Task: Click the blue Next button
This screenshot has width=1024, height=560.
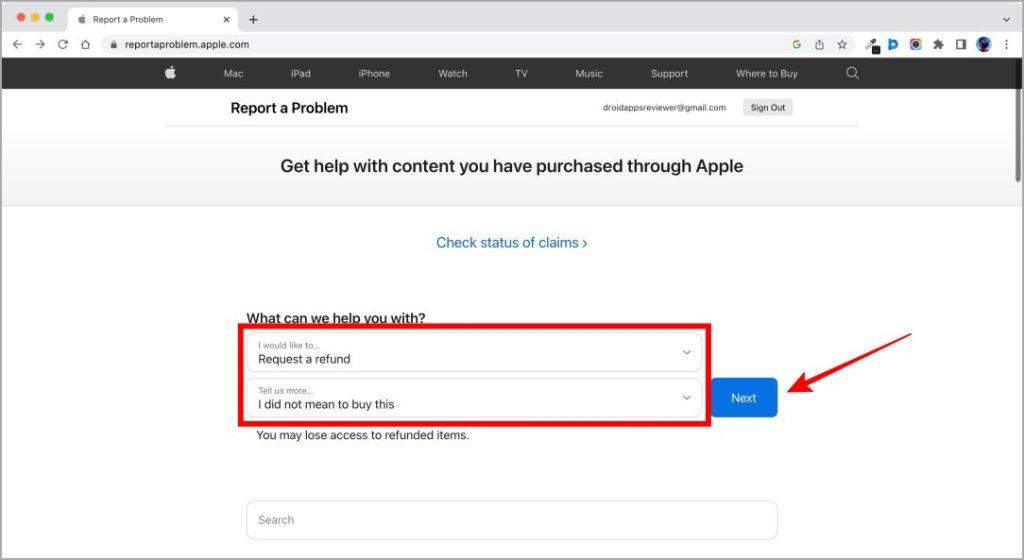Action: pyautogui.click(x=744, y=397)
